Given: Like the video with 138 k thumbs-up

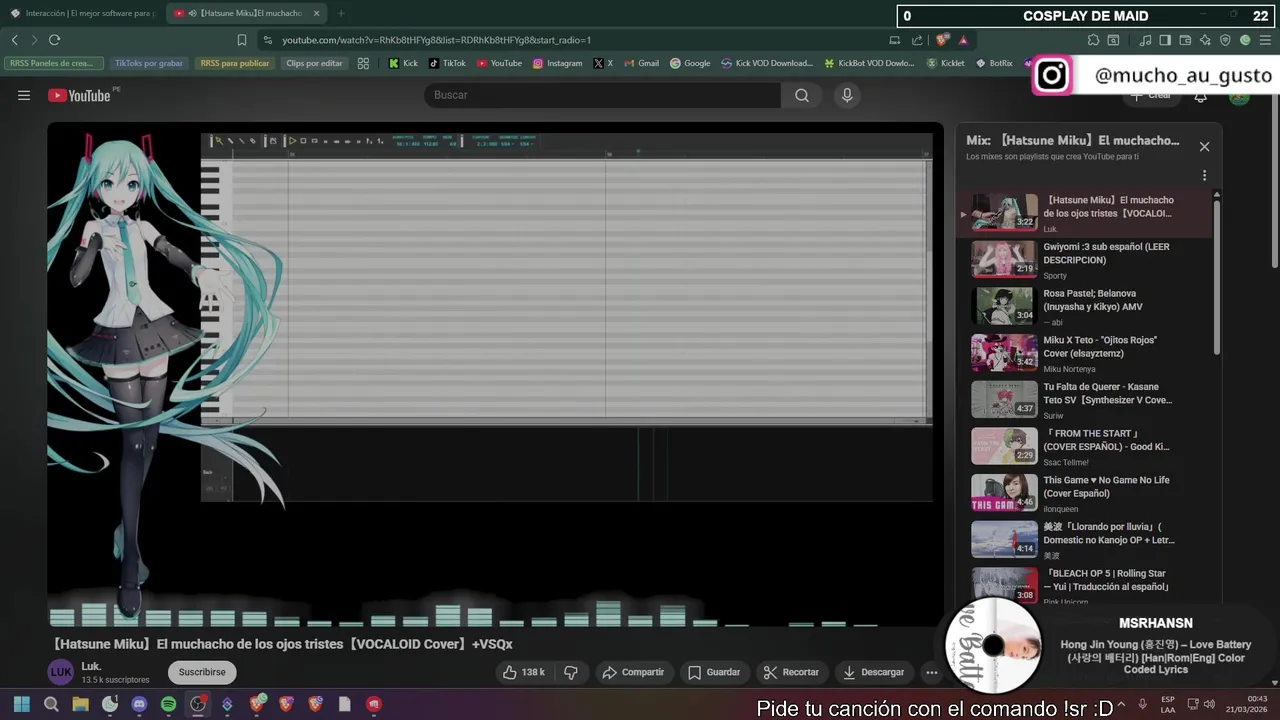Looking at the screenshot, I should point(525,672).
